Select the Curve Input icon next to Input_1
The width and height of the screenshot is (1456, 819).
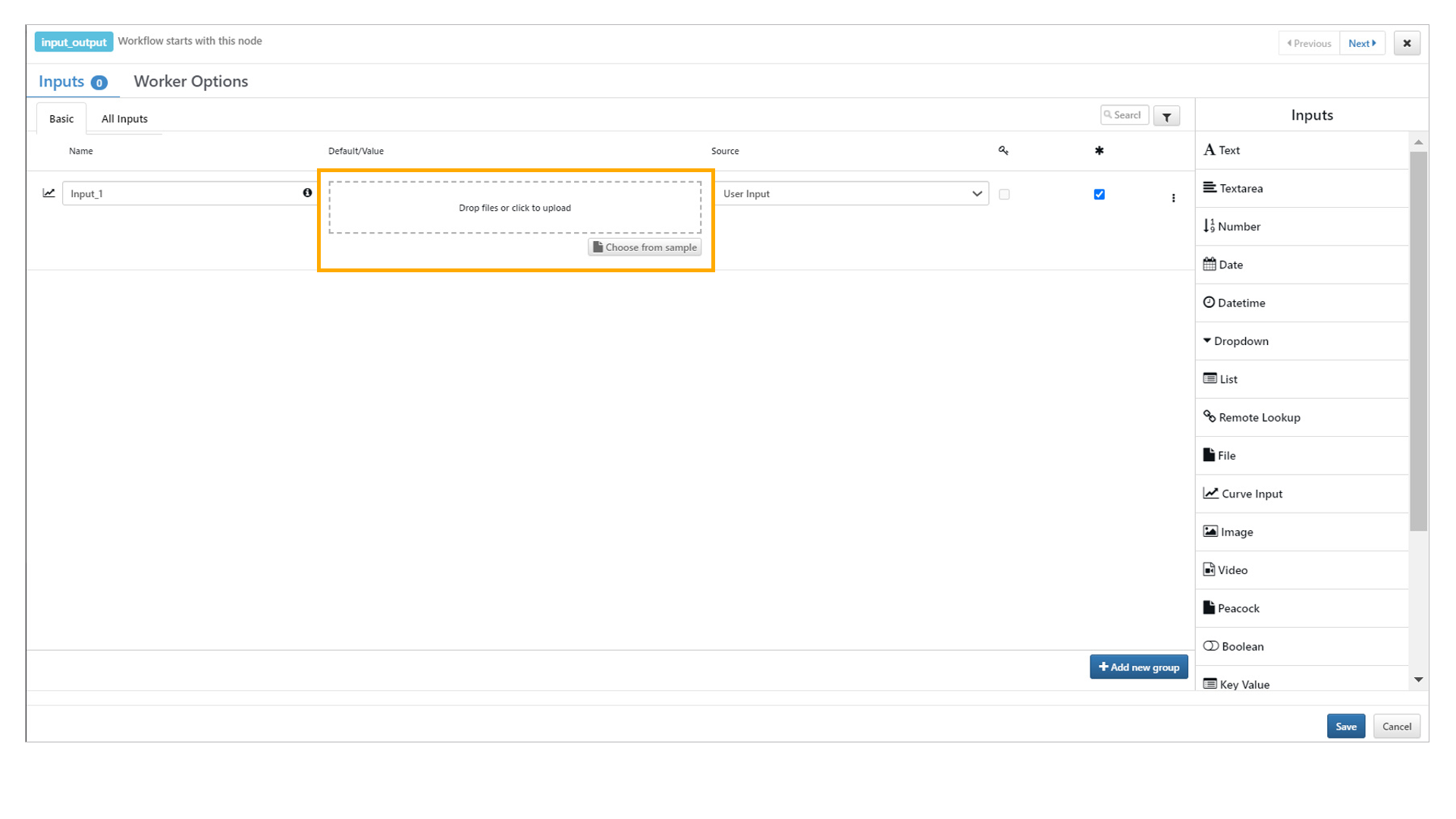[x=49, y=193]
